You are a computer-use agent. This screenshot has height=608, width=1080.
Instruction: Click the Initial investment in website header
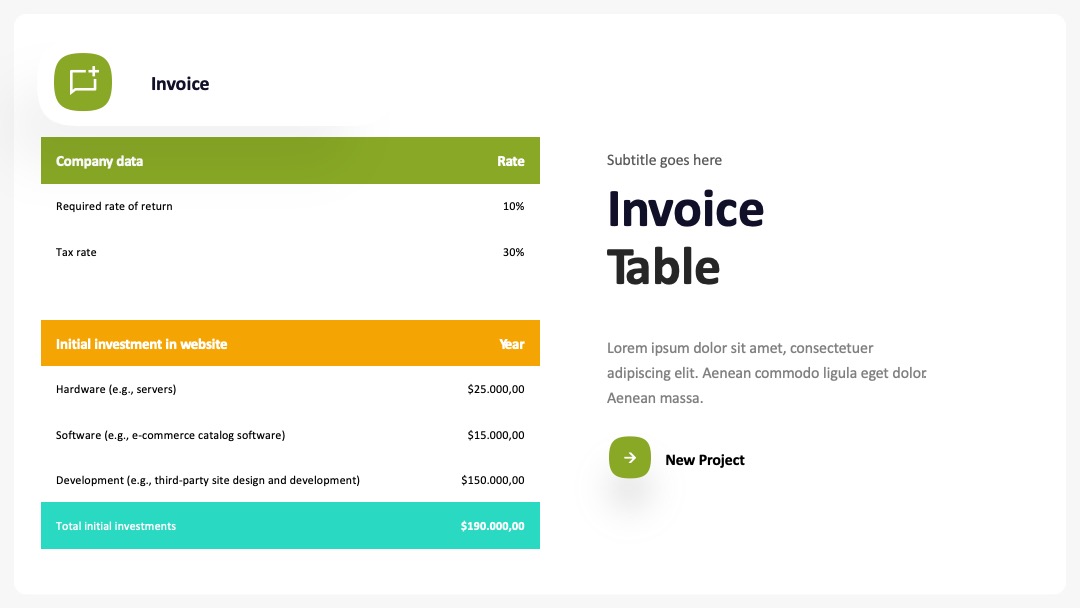pos(141,344)
